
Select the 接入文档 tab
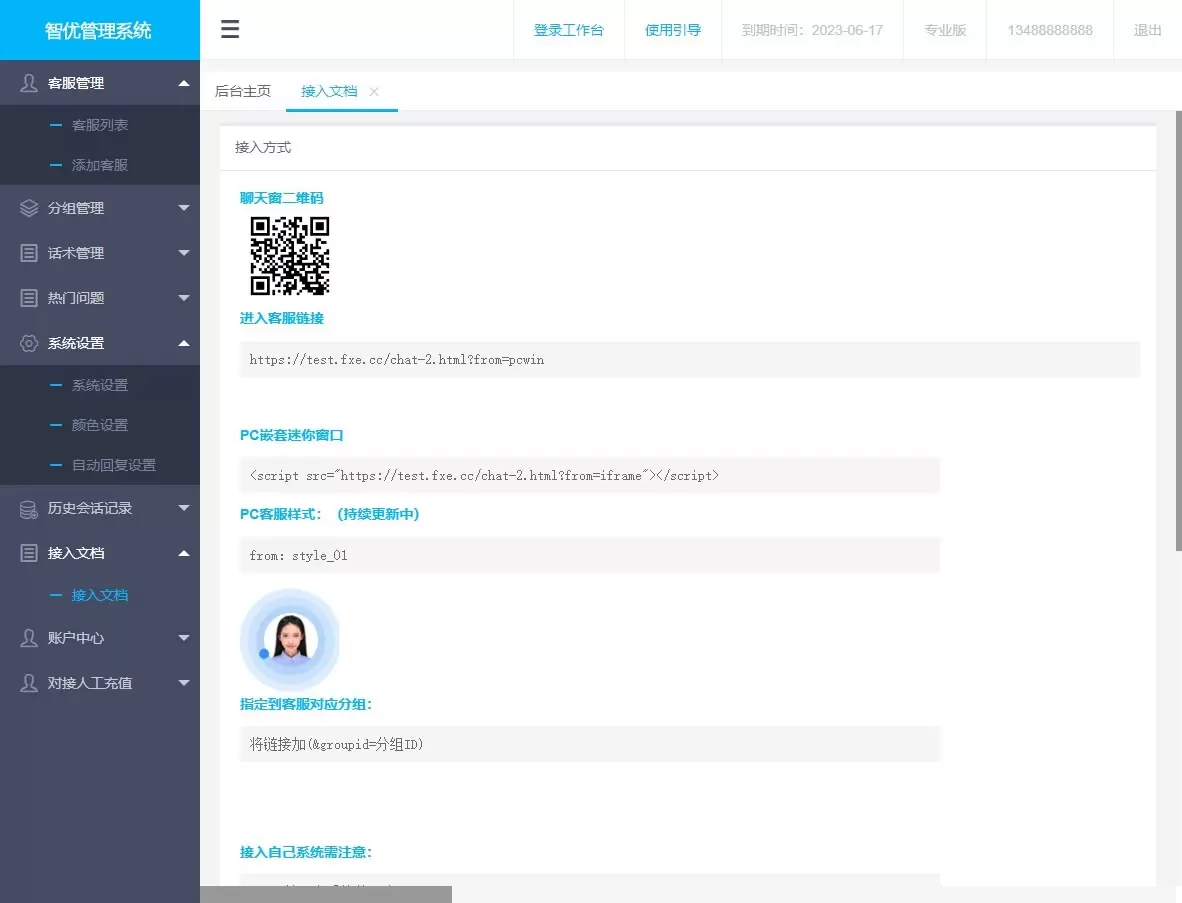coord(329,91)
